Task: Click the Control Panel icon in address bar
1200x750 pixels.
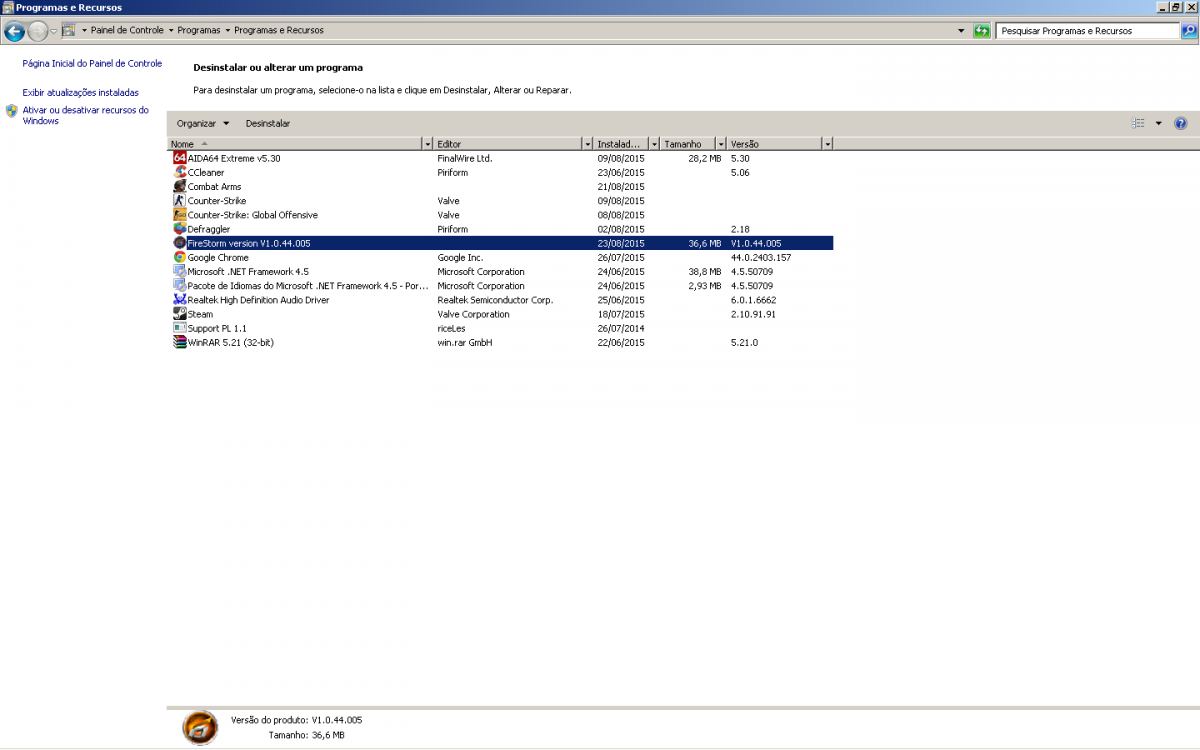Action: pos(68,30)
